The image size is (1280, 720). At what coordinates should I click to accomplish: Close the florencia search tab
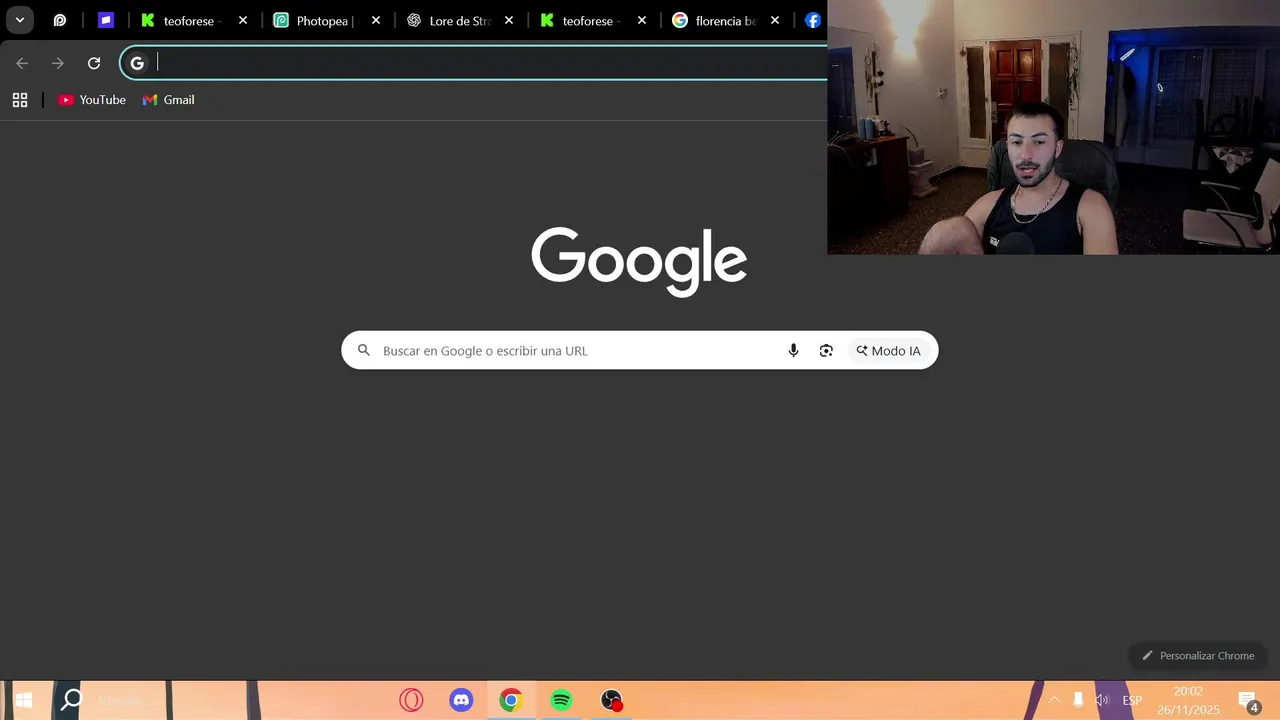[x=775, y=20]
